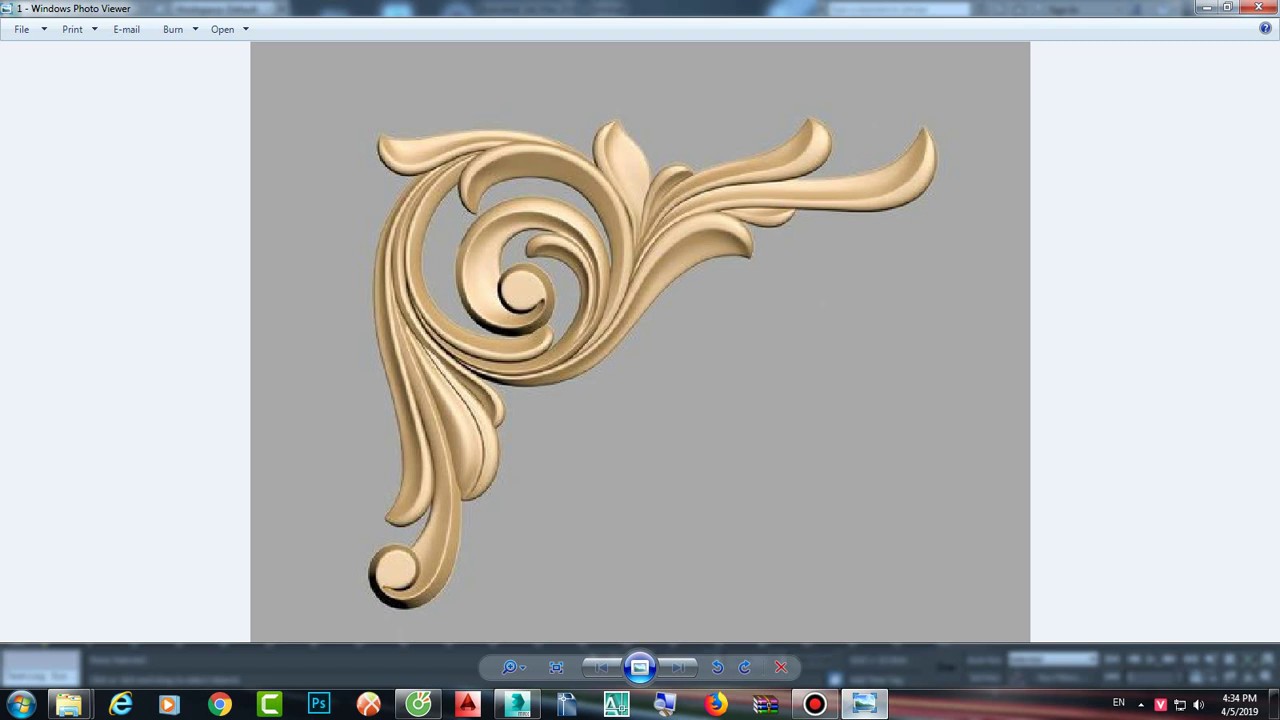Screen dimensions: 1280x720
Task: Click the screen recorder red dot icon
Action: click(x=815, y=704)
